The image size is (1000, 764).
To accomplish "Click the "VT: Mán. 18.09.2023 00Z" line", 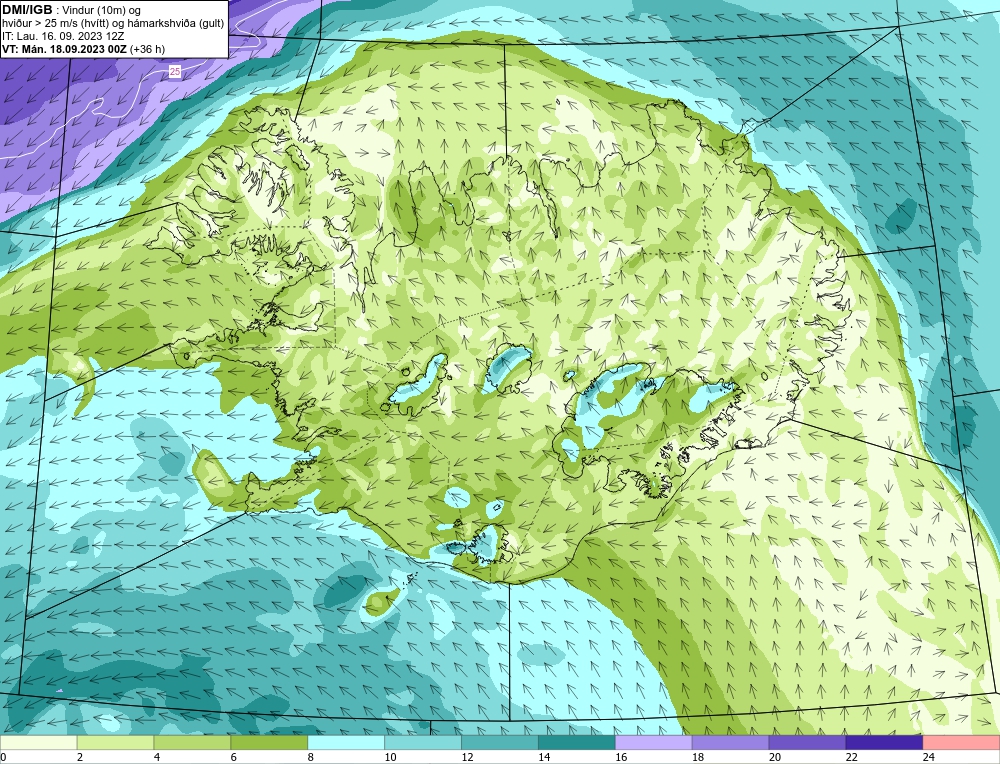I will click(x=64, y=49).
